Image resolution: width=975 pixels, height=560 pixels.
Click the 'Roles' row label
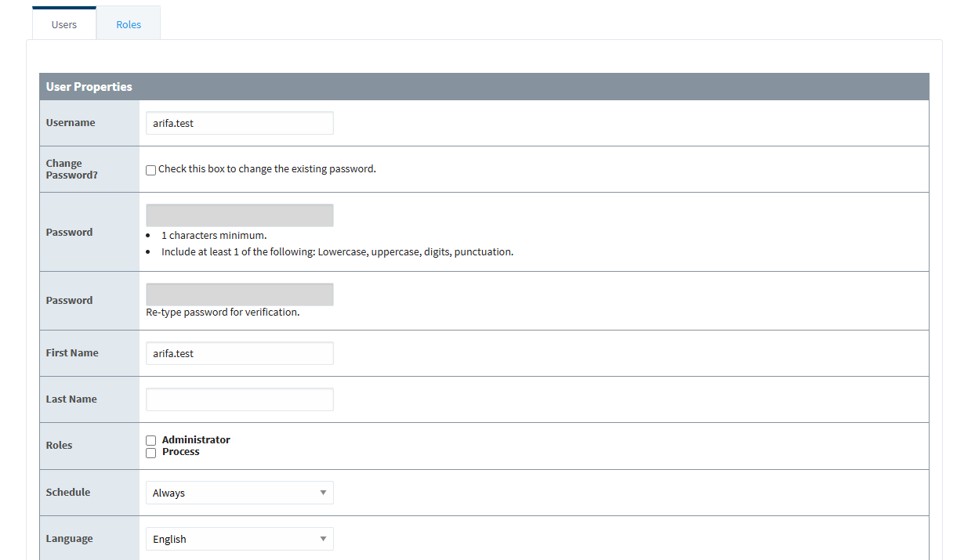(59, 445)
